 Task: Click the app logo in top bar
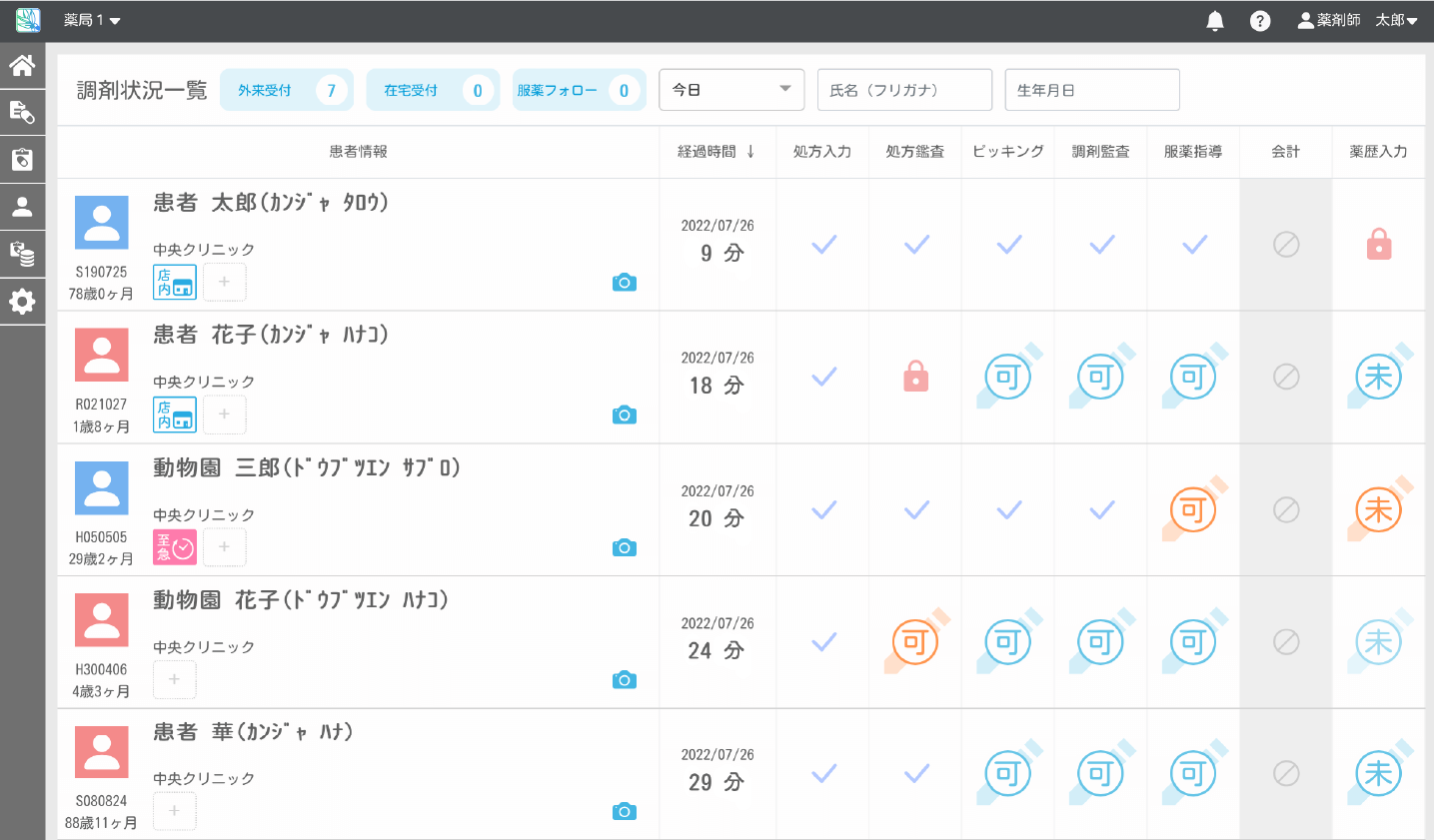coord(28,20)
